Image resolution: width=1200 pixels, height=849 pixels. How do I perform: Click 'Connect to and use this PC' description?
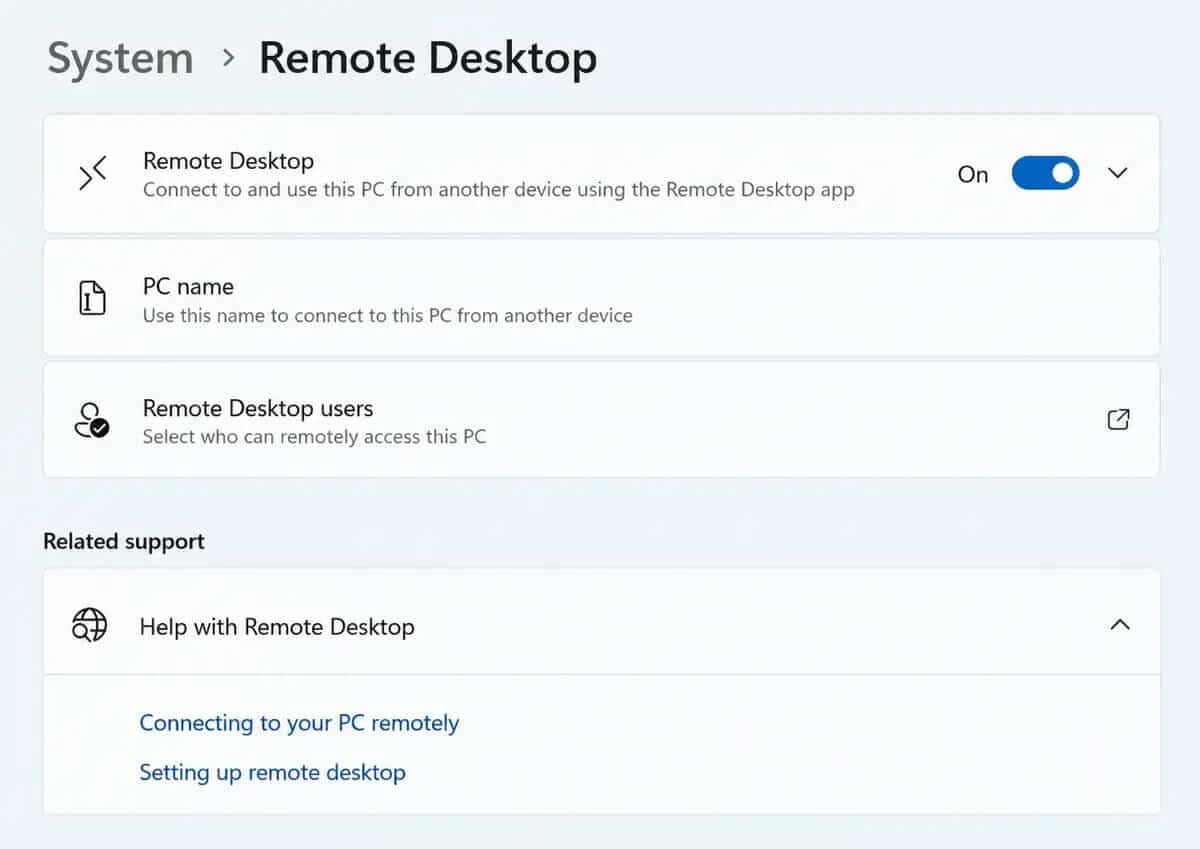pos(499,189)
